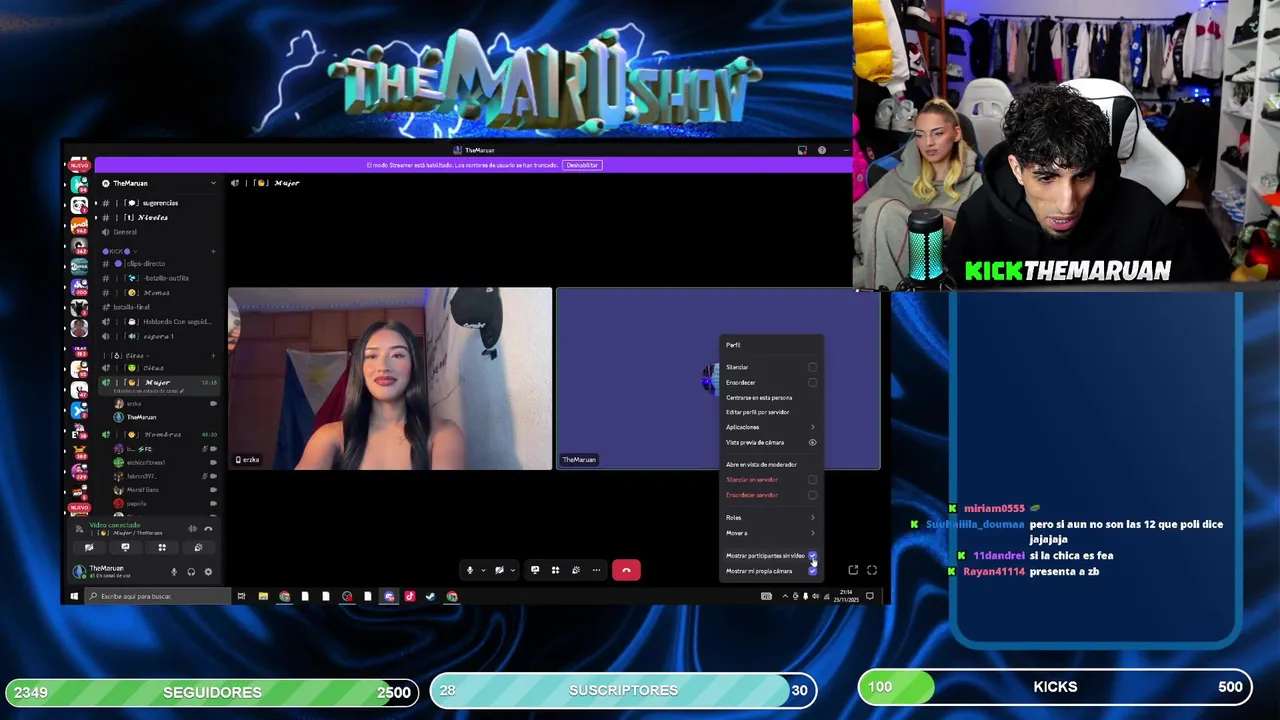The width and height of the screenshot is (1280, 720).
Task: Turn on camera in call control bar
Action: pos(499,570)
